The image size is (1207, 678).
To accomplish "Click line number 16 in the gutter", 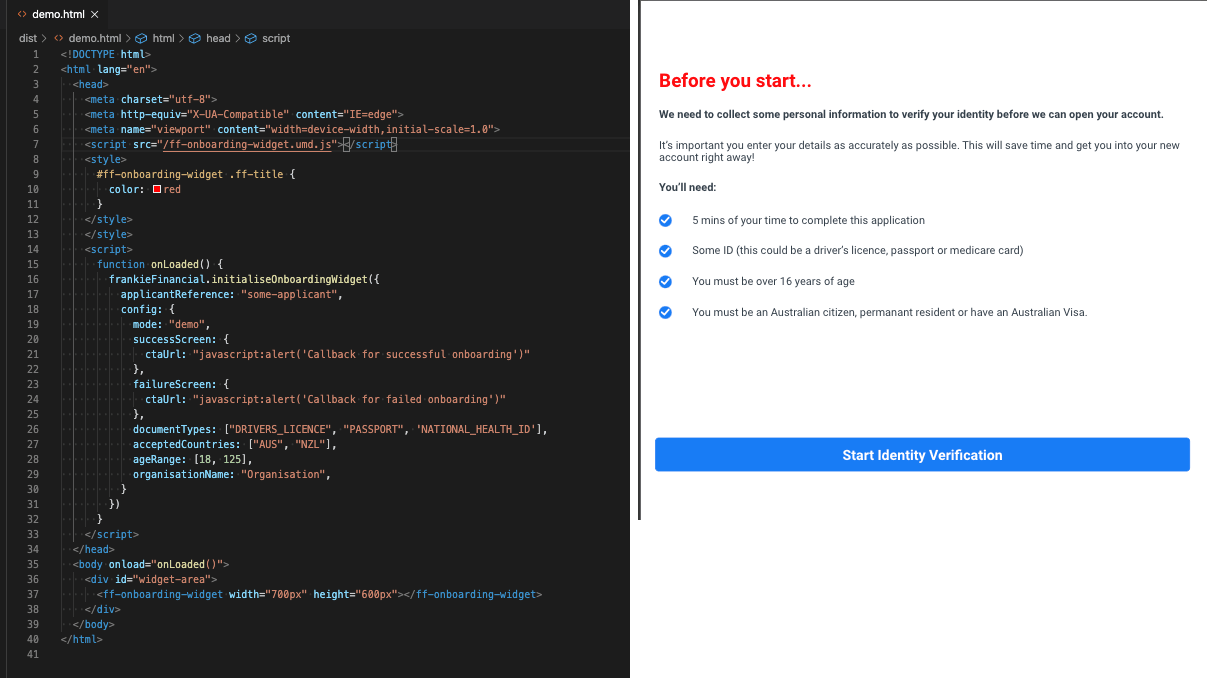I will [x=33, y=279].
